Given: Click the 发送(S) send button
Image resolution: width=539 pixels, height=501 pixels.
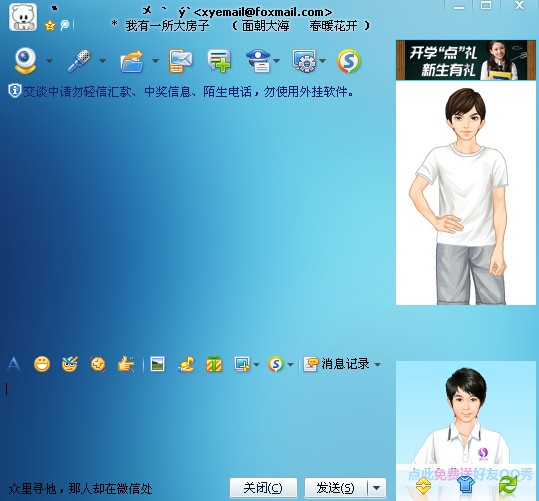Looking at the screenshot, I should pos(336,488).
